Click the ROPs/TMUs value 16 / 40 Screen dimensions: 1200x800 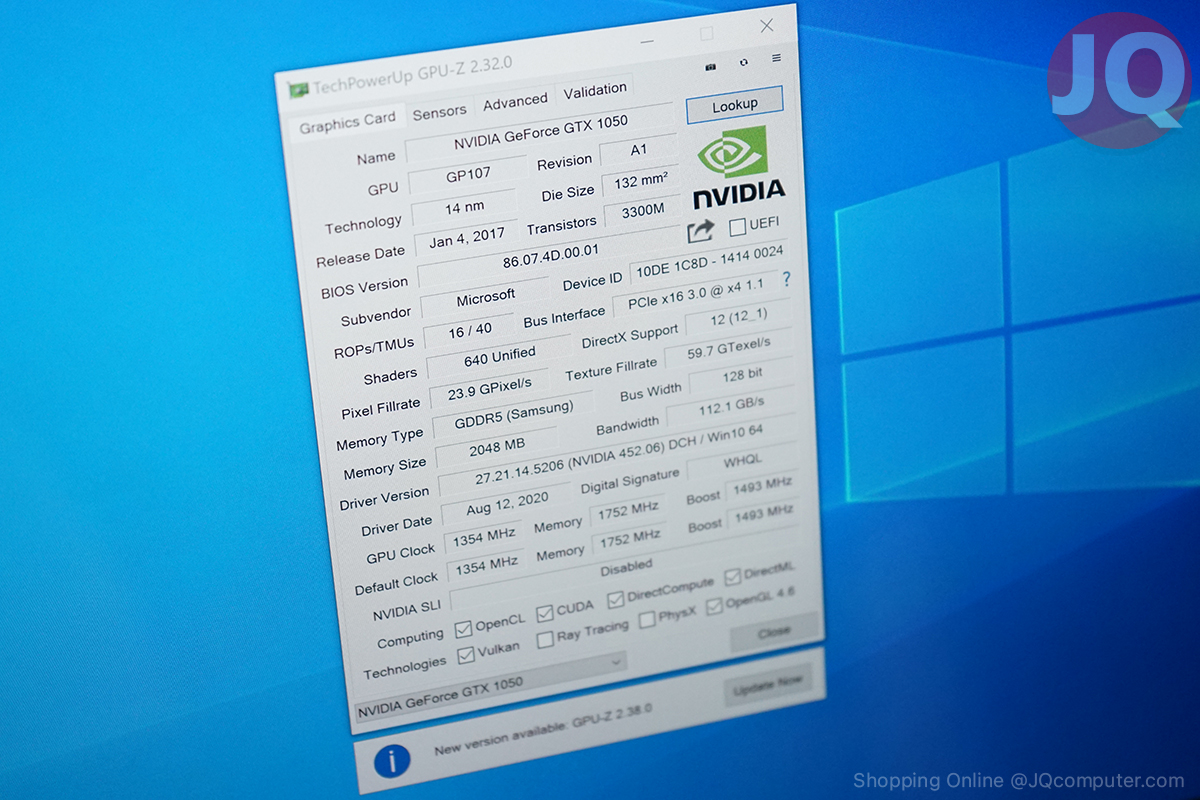pyautogui.click(x=470, y=331)
